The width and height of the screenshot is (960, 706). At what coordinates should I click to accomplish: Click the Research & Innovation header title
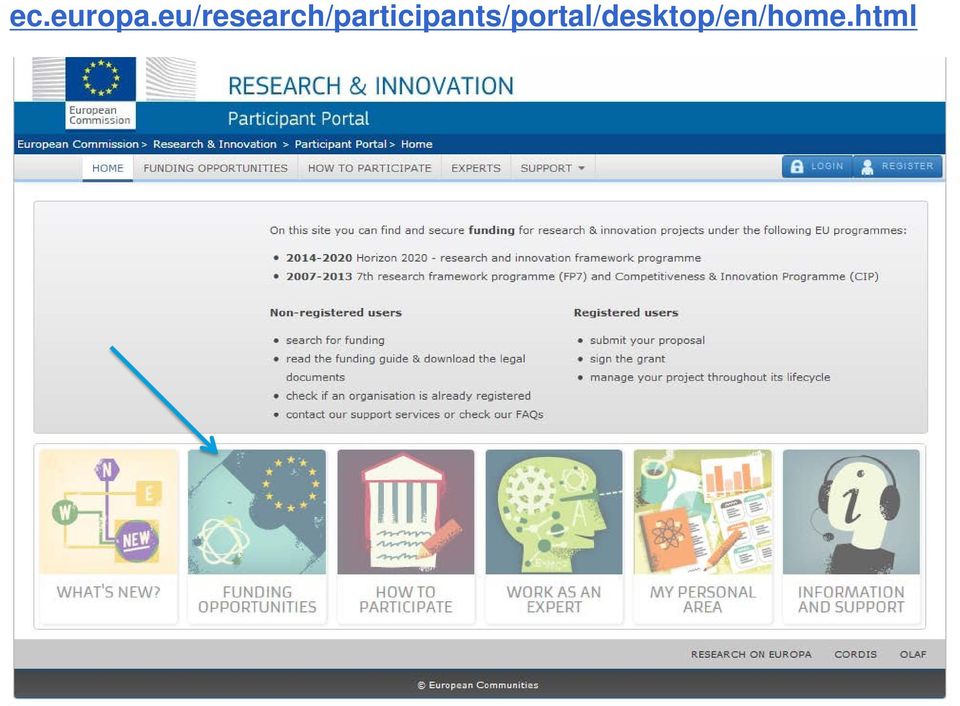(x=371, y=86)
